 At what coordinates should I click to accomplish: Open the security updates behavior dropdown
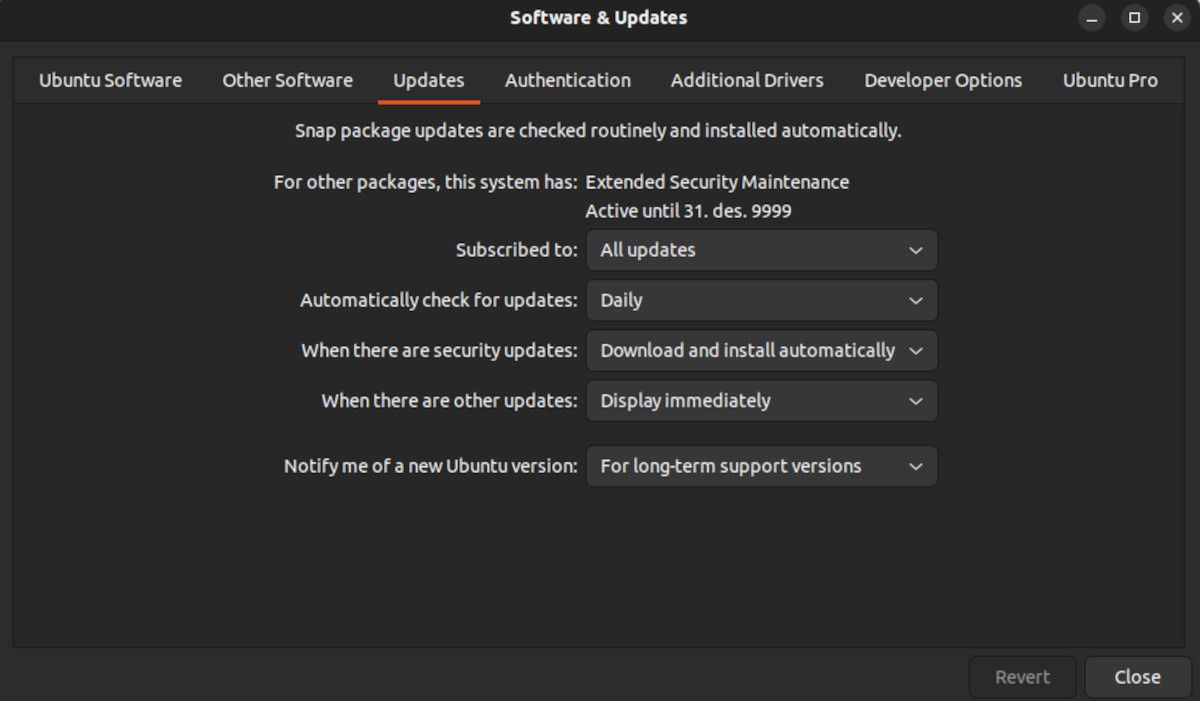(x=761, y=350)
